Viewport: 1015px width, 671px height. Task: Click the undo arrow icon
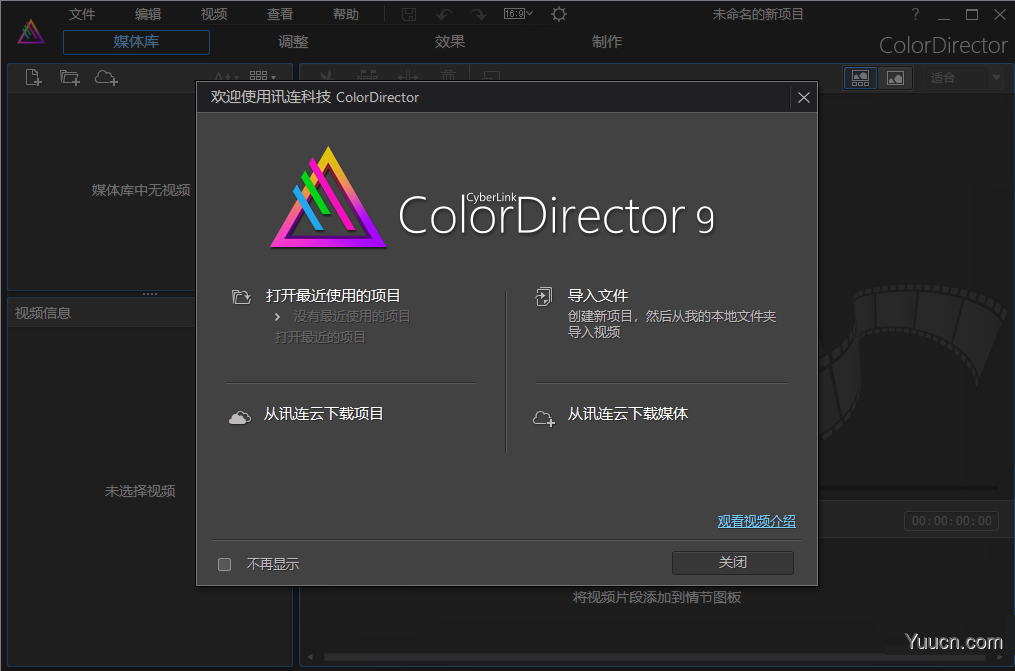(444, 14)
